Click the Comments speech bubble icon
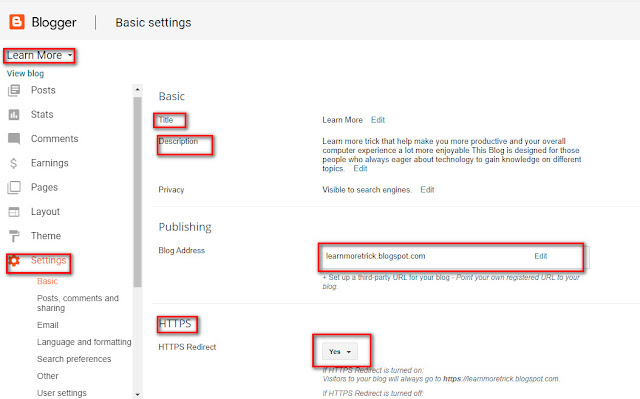Image resolution: width=640 pixels, height=399 pixels. tap(14, 139)
